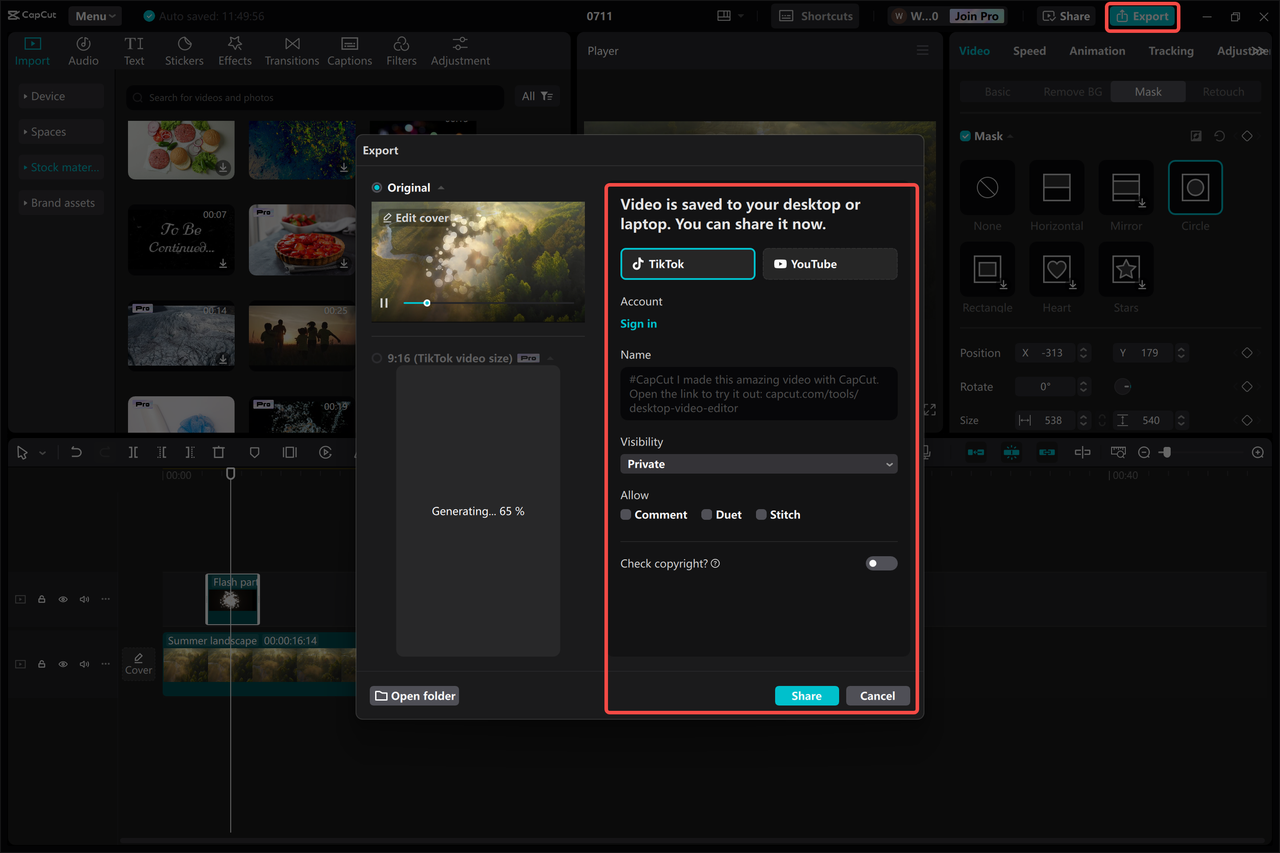
Task: Select the None mask option
Action: 987,188
